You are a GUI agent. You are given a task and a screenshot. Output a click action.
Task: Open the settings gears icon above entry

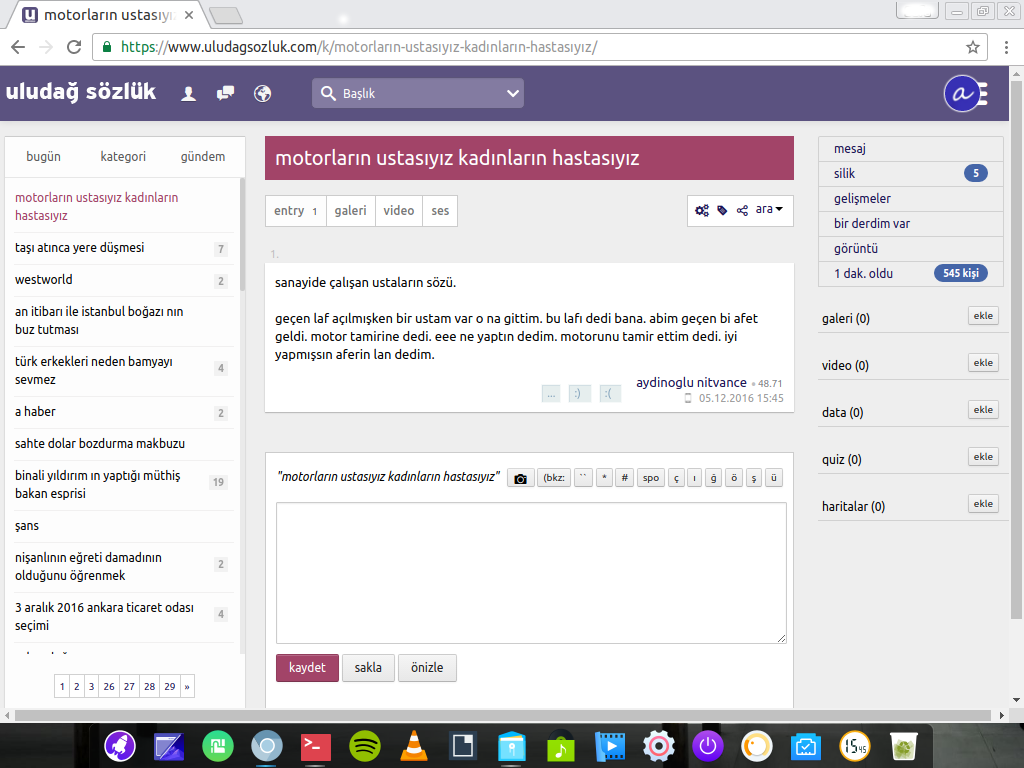[702, 210]
